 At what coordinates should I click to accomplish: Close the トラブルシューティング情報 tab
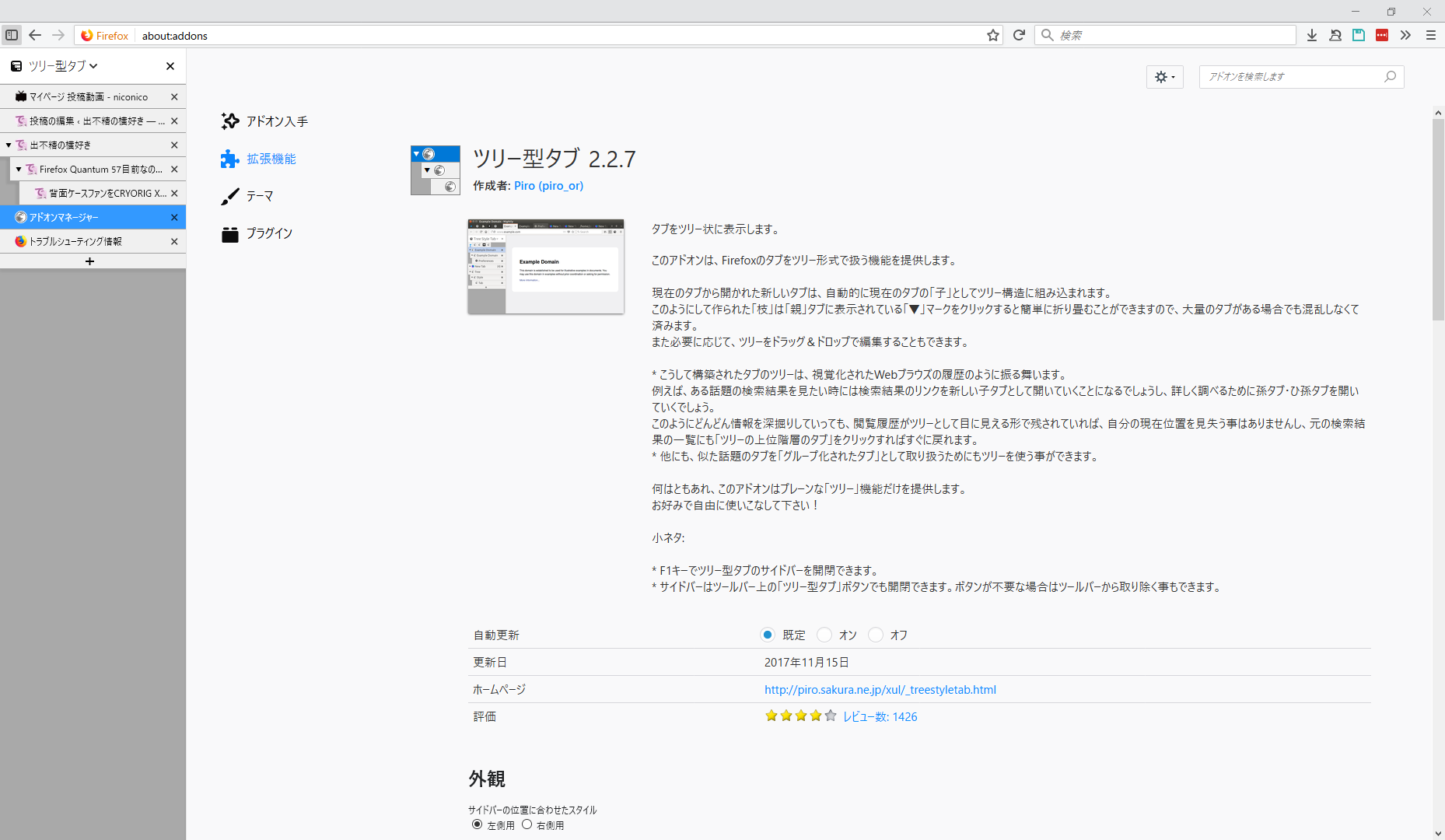click(x=174, y=242)
